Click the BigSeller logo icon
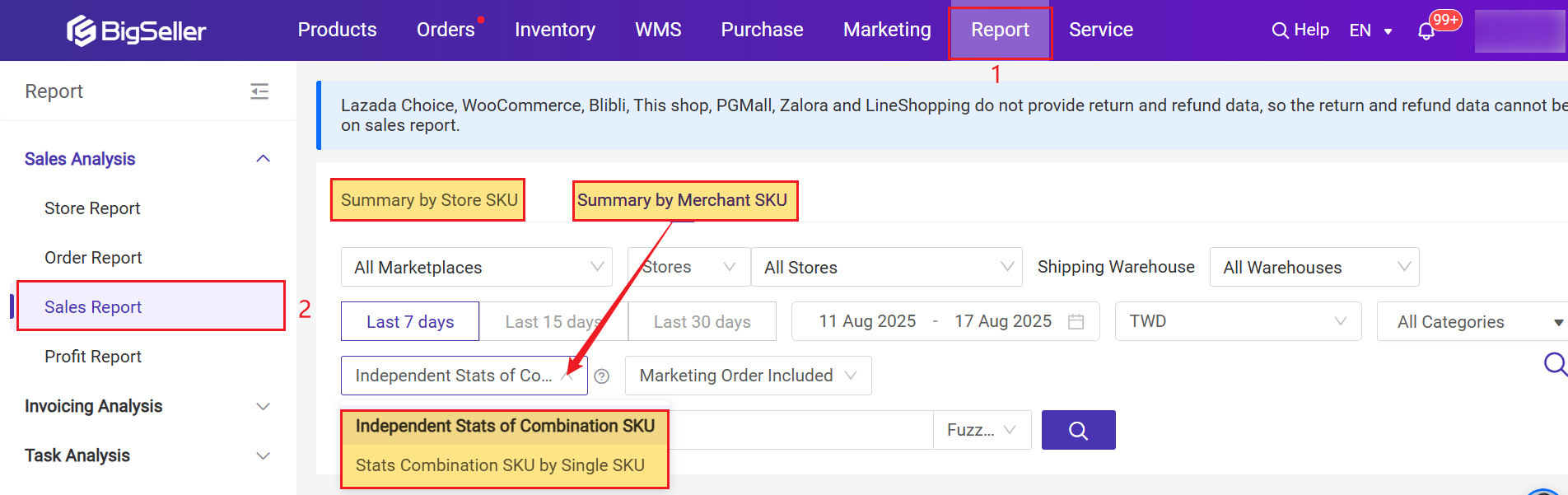Screen dimensions: 1568x495 [81, 30]
